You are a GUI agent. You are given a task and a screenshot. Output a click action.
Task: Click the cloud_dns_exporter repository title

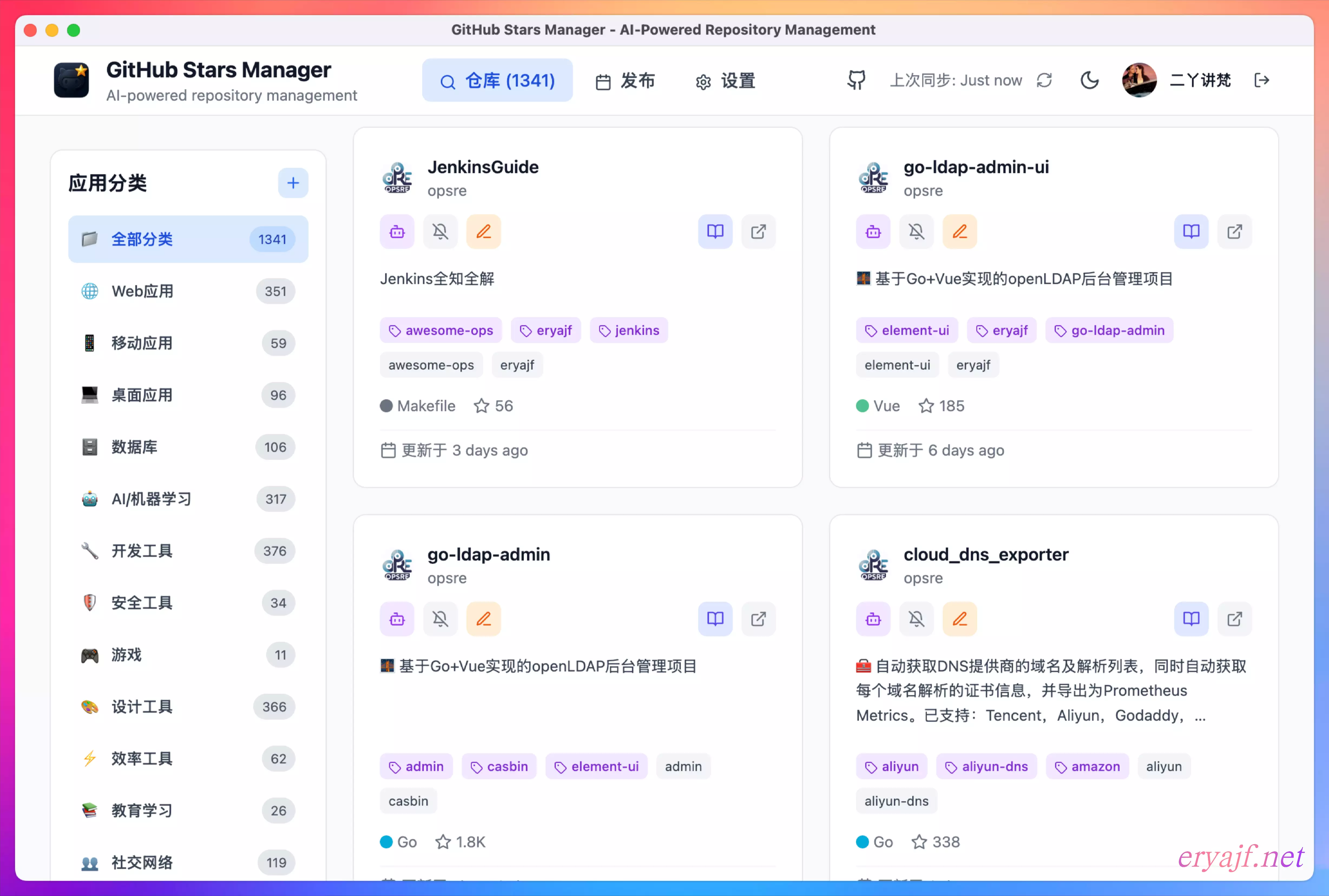point(986,555)
